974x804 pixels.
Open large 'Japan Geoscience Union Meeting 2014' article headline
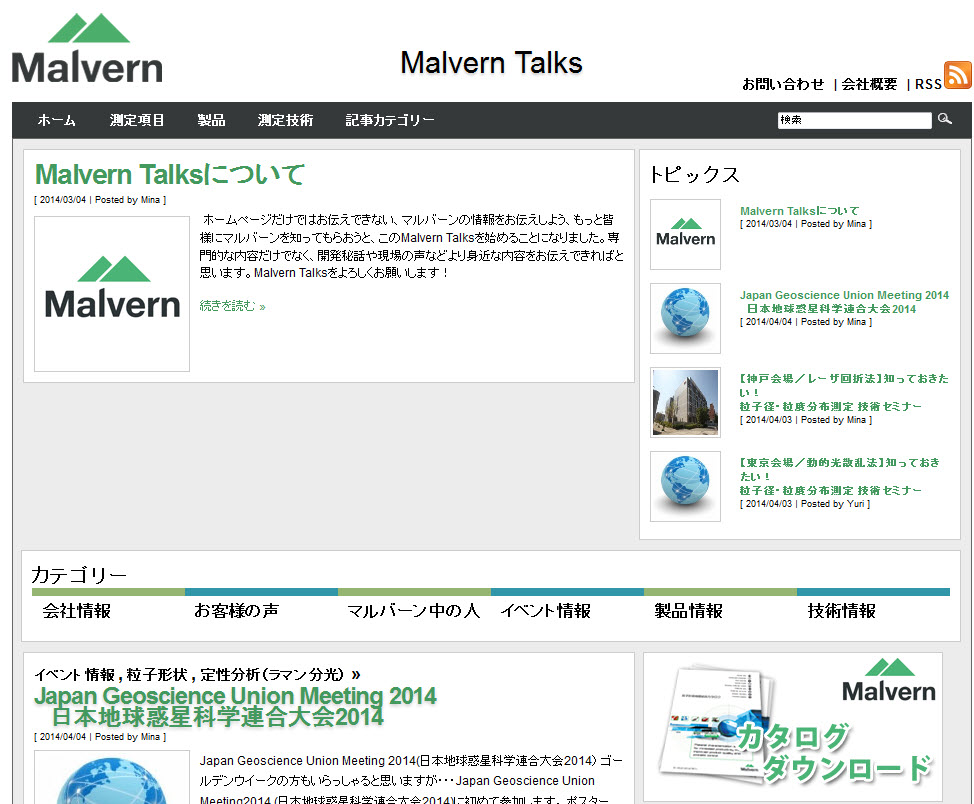click(235, 706)
